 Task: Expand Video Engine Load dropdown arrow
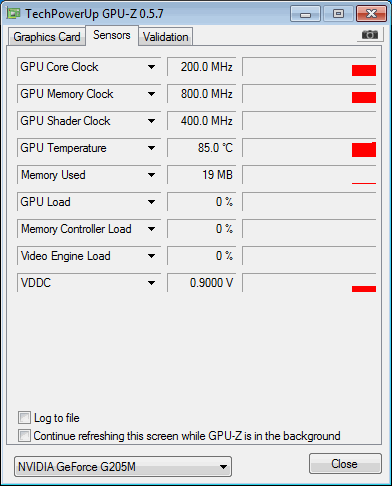coord(152,256)
